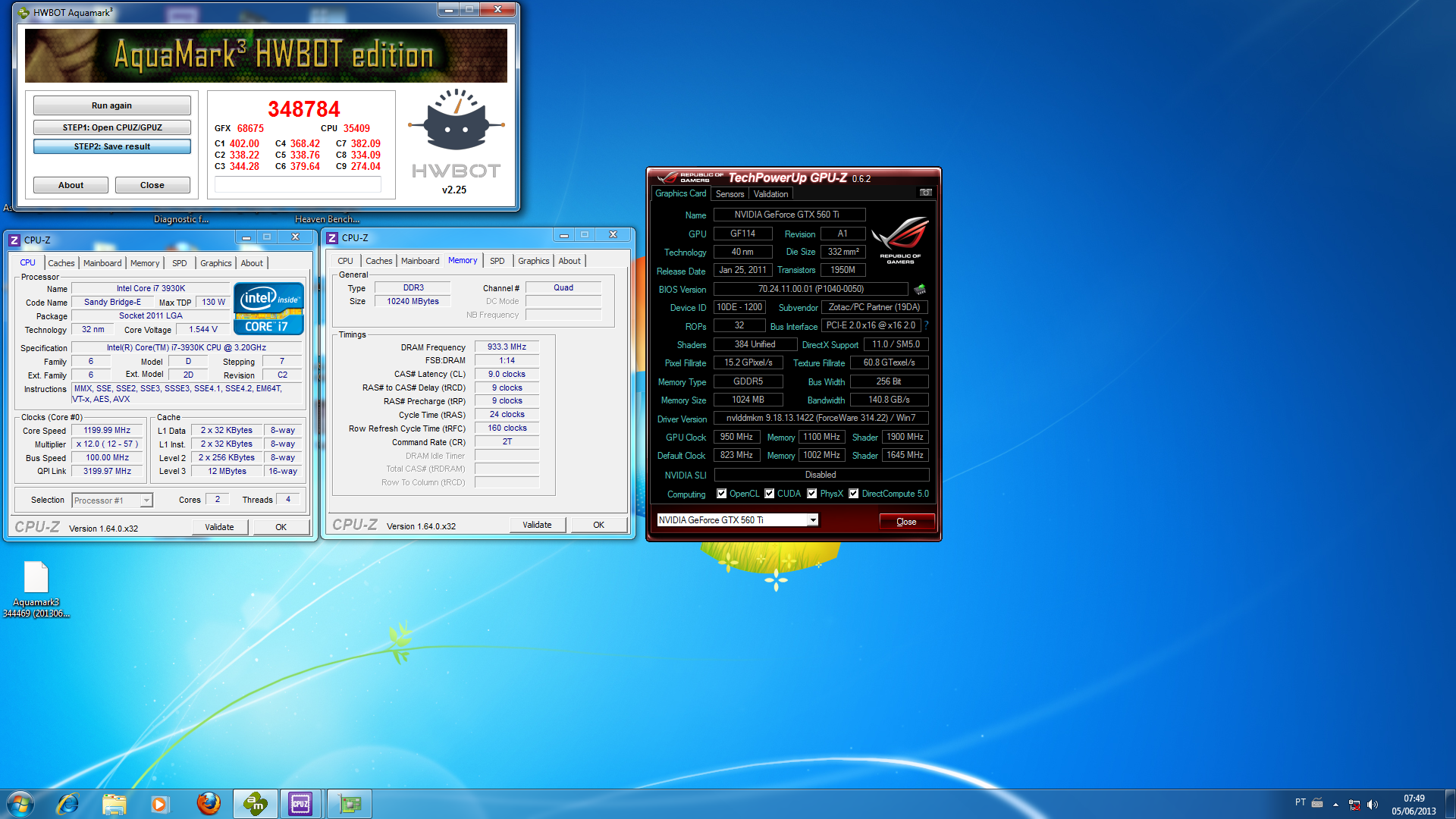Image resolution: width=1456 pixels, height=819 pixels.
Task: Click OK in the Memory CPU-Z window
Action: (598, 525)
